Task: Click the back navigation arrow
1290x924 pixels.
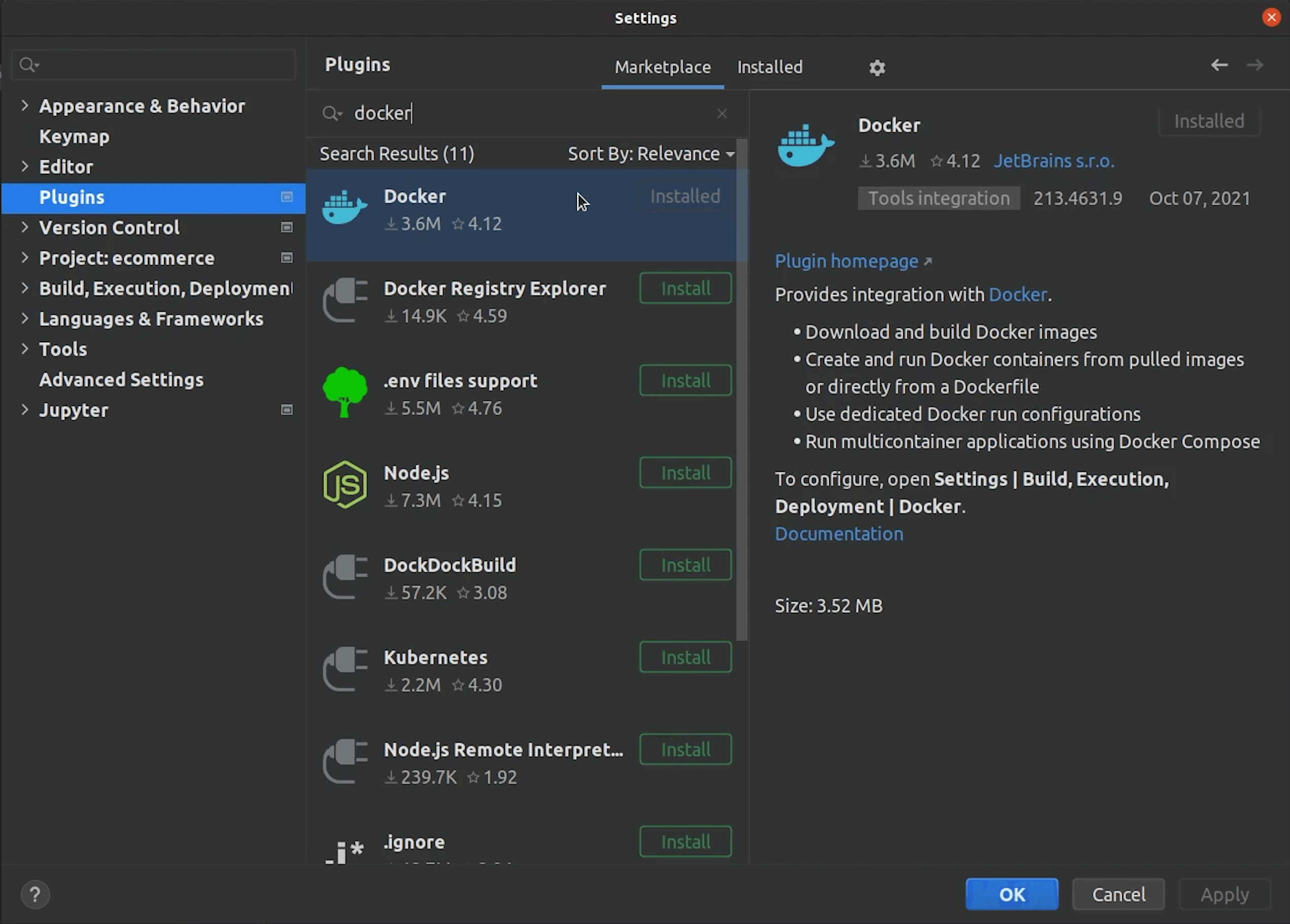Action: 1219,65
